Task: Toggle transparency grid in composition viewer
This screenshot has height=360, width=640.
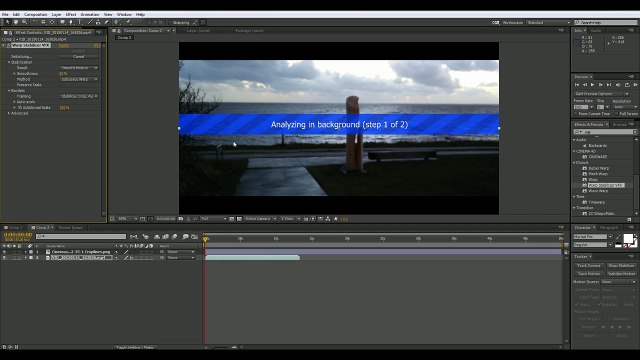Action: 239,219
